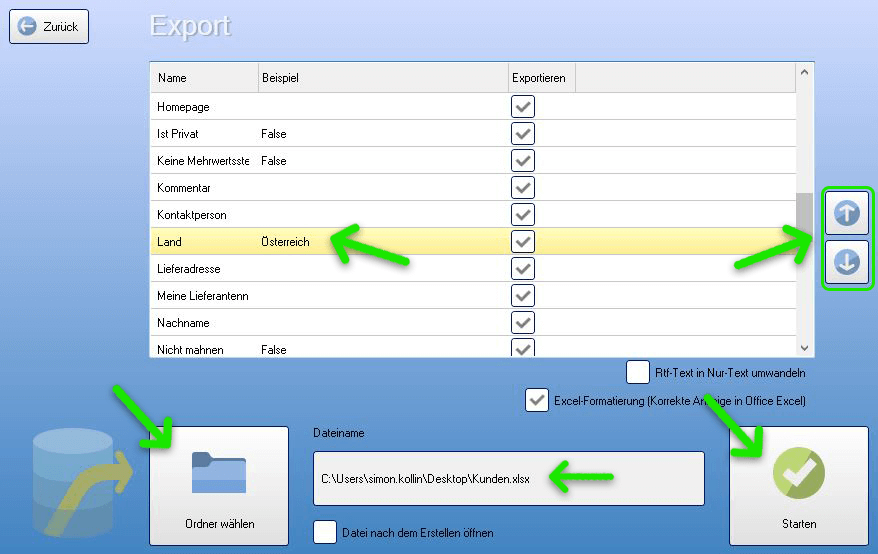
Task: Move selected field down with arrow icon
Action: (846, 263)
